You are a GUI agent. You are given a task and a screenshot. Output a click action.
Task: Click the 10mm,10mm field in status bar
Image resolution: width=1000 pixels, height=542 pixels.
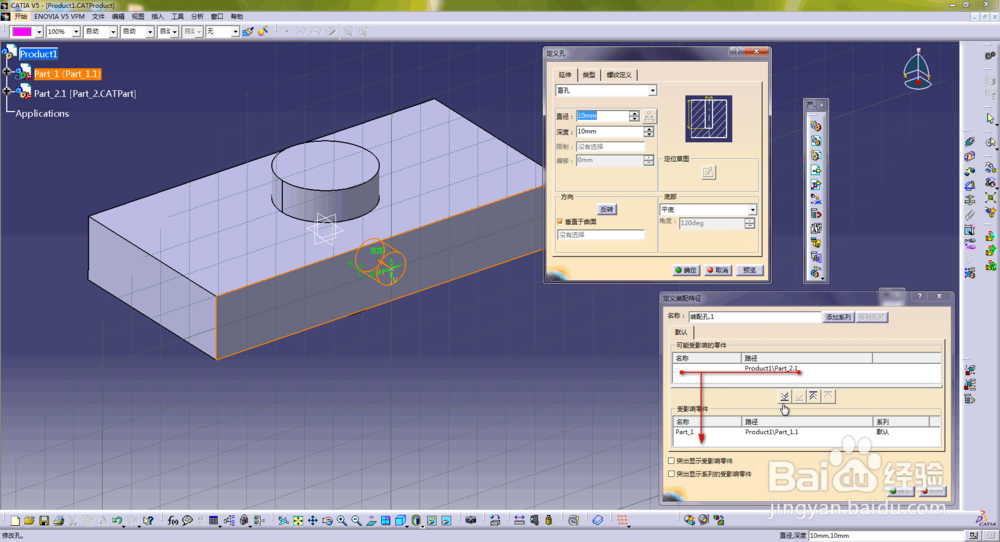point(886,536)
